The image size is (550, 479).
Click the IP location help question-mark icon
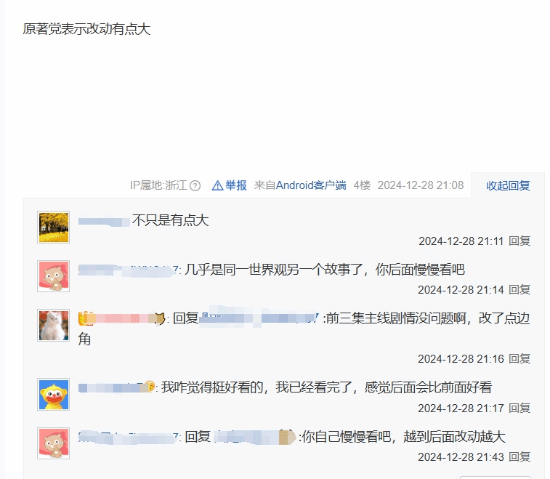pos(195,185)
